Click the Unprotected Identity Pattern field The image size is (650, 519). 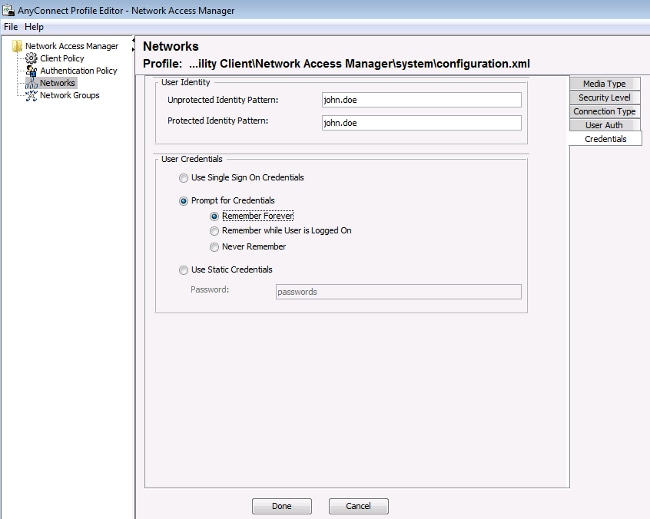click(422, 100)
